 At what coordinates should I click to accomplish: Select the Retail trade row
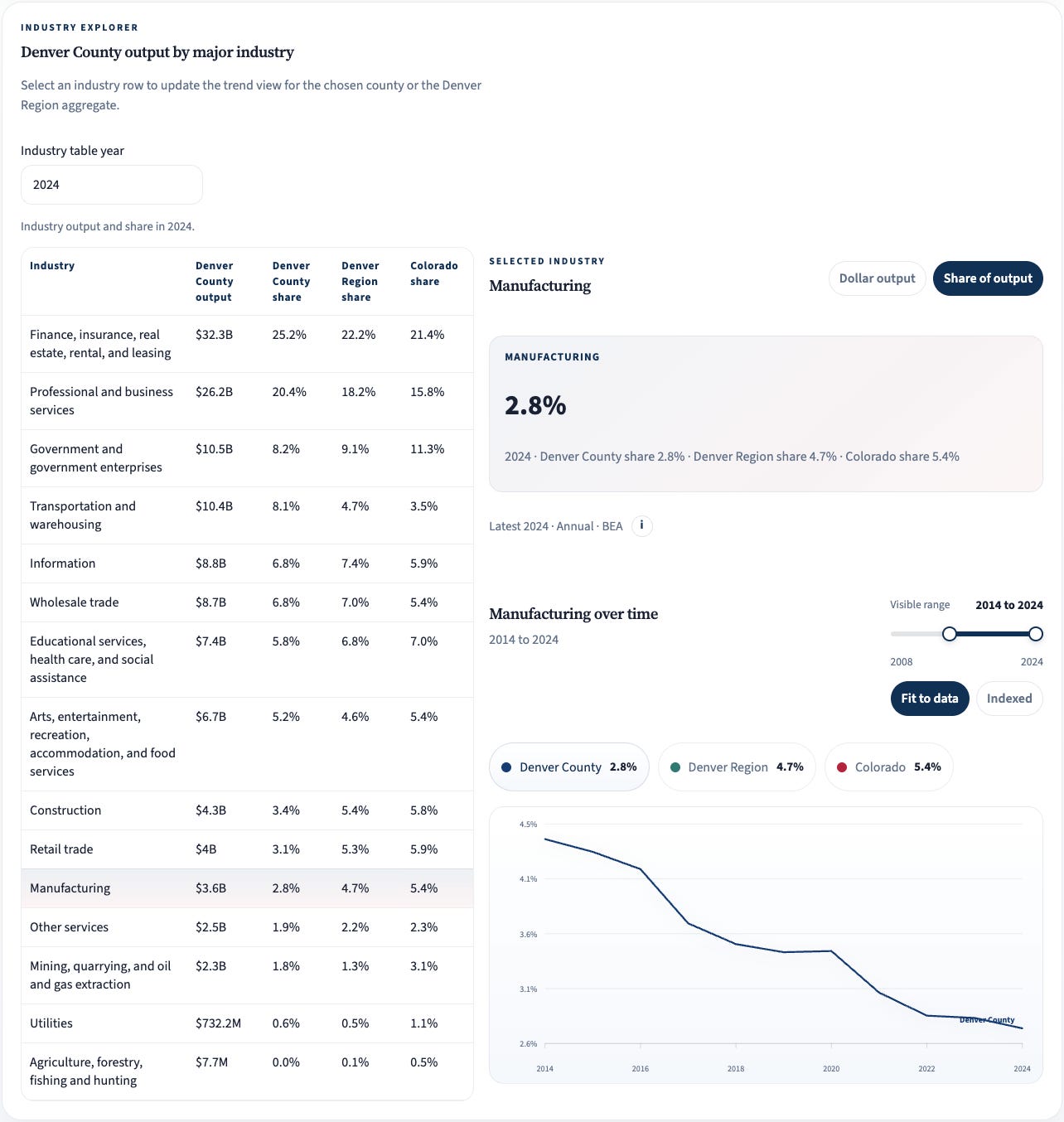(247, 849)
